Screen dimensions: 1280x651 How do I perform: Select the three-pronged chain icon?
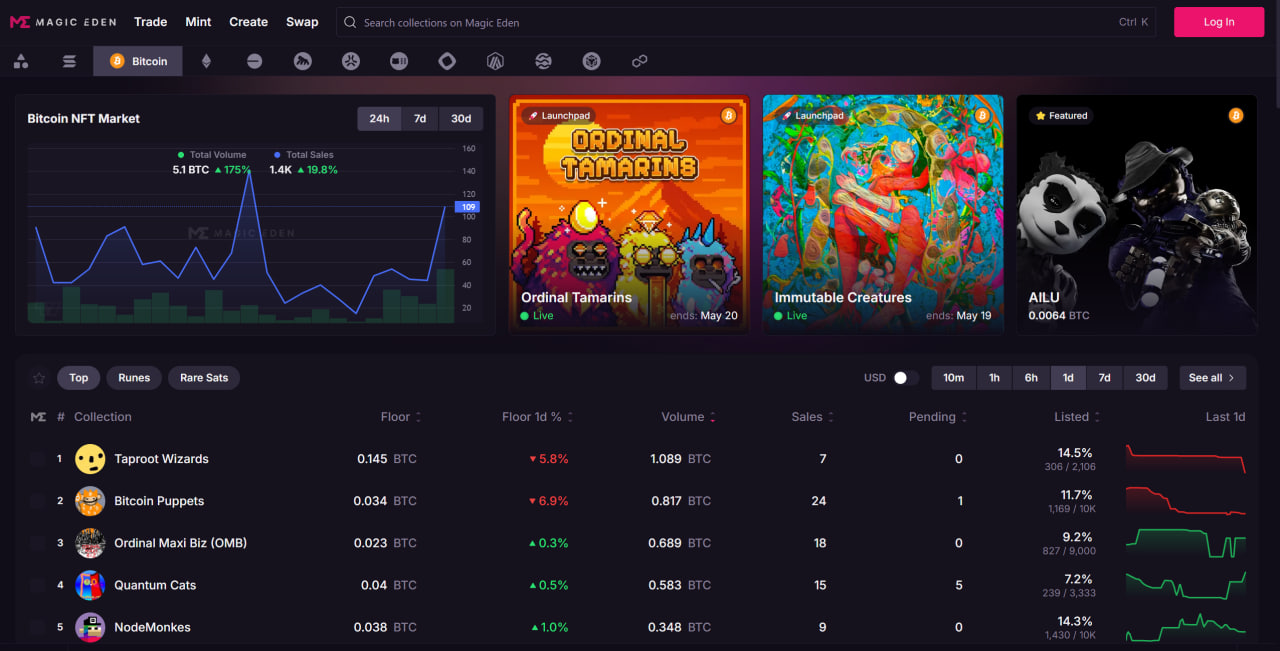350,62
